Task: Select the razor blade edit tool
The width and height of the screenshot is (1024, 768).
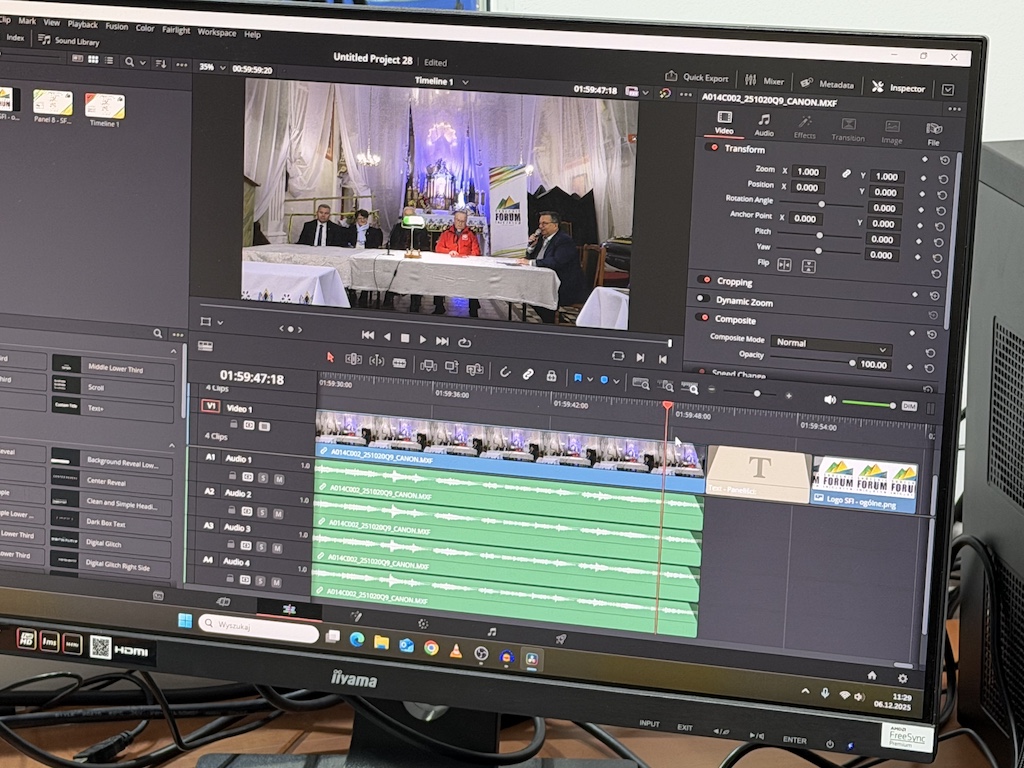Action: pyautogui.click(x=399, y=362)
